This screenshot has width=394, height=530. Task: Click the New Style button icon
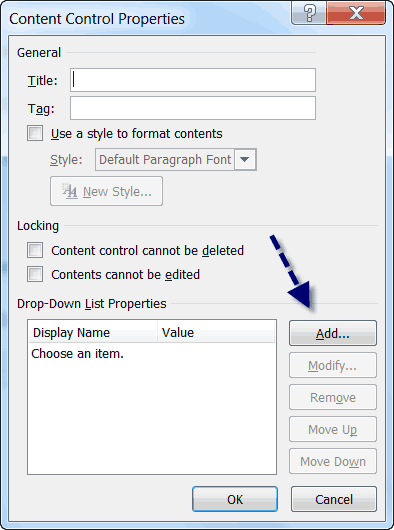tap(70, 191)
